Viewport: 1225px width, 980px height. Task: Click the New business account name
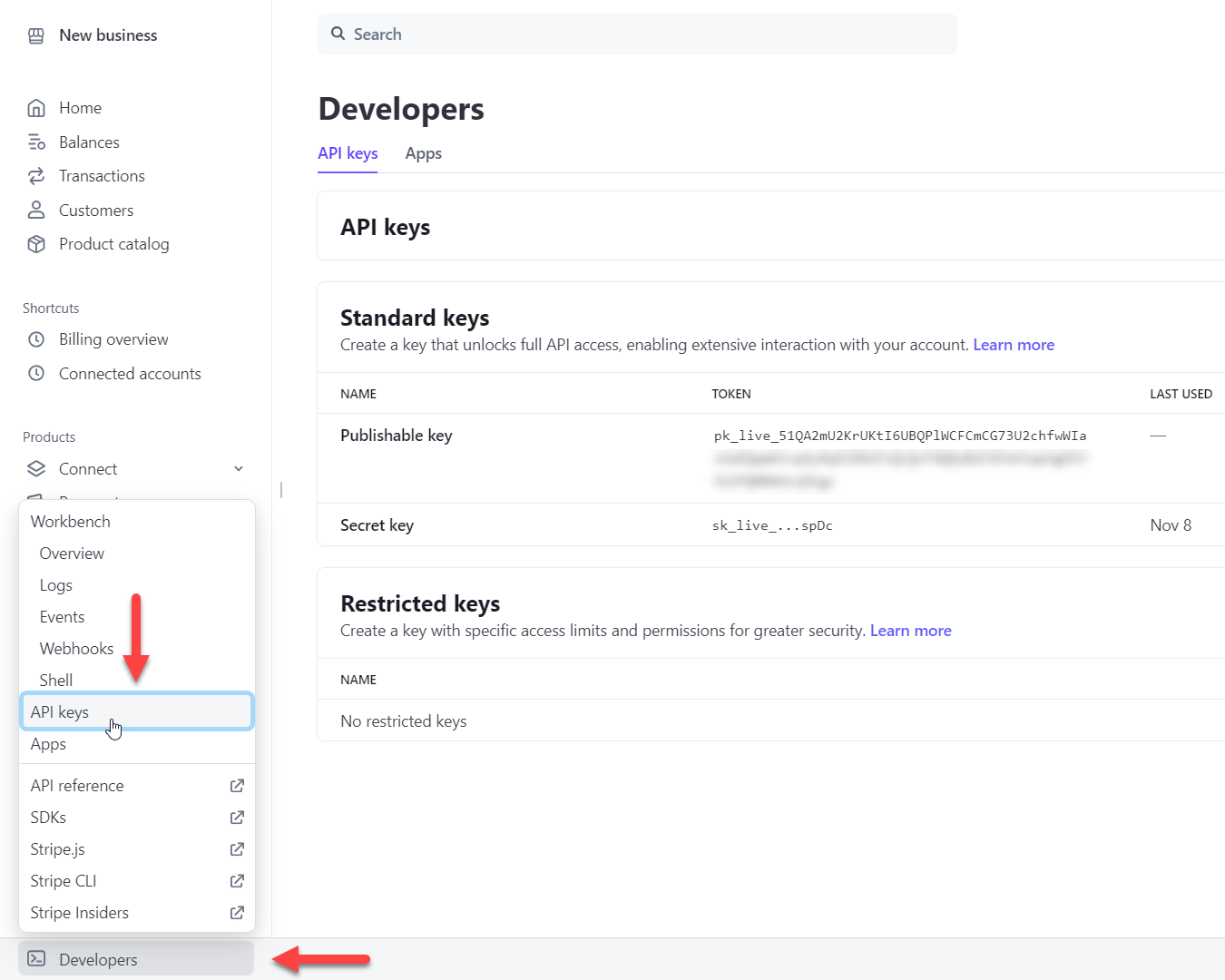(x=108, y=35)
